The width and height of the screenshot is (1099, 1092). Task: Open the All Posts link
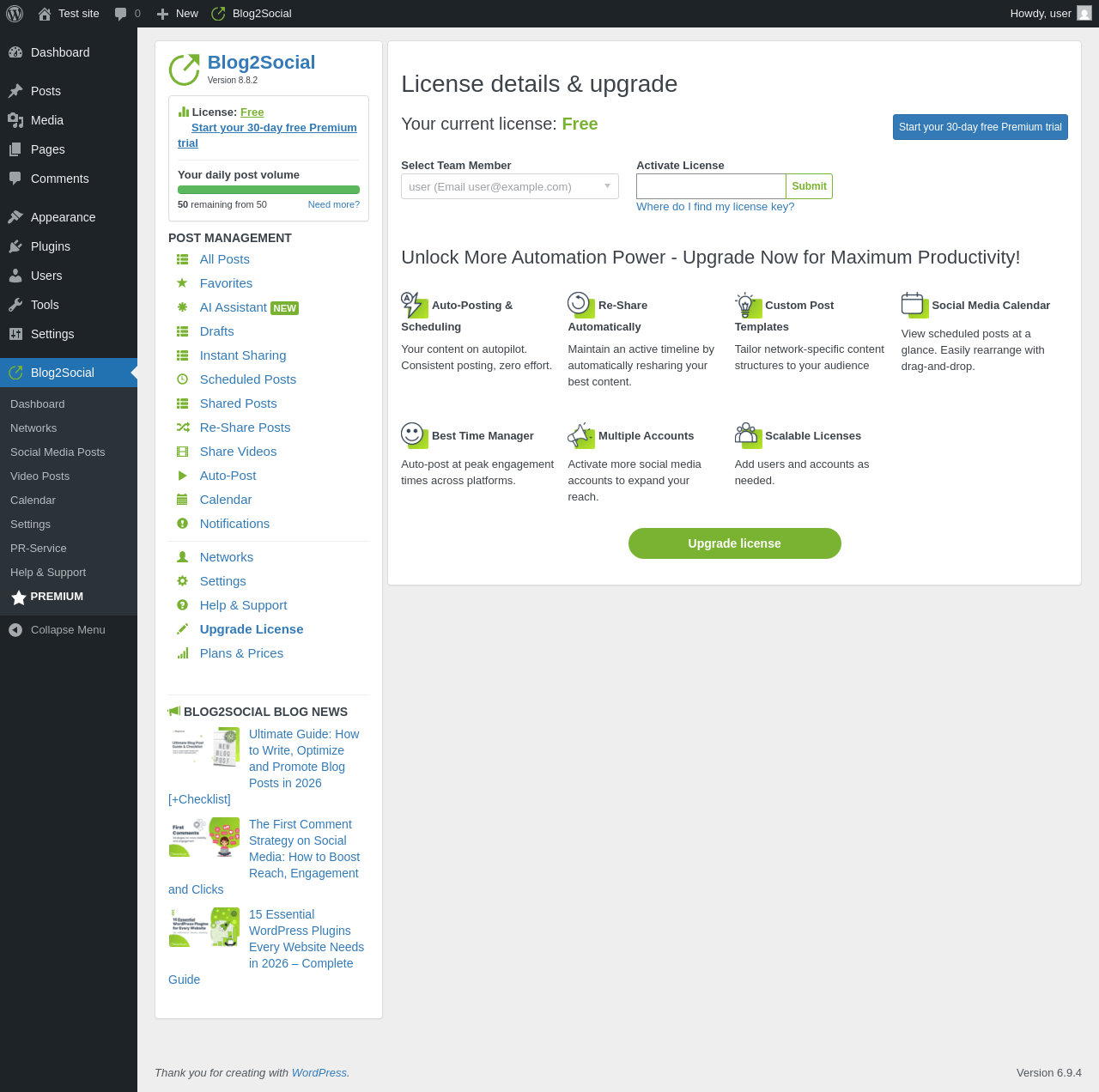tap(225, 259)
